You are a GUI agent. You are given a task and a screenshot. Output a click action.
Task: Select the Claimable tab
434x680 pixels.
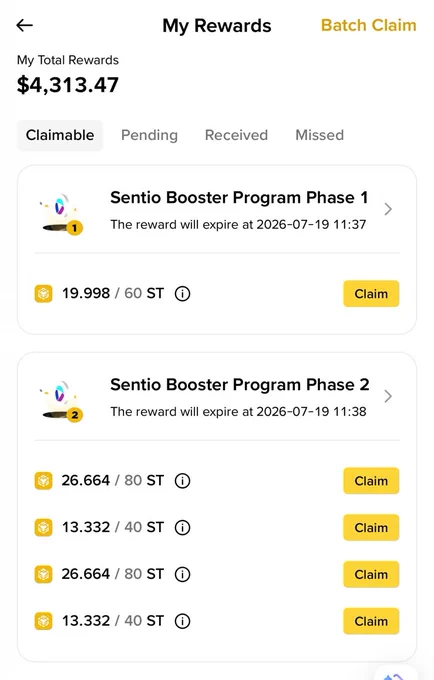click(x=60, y=135)
